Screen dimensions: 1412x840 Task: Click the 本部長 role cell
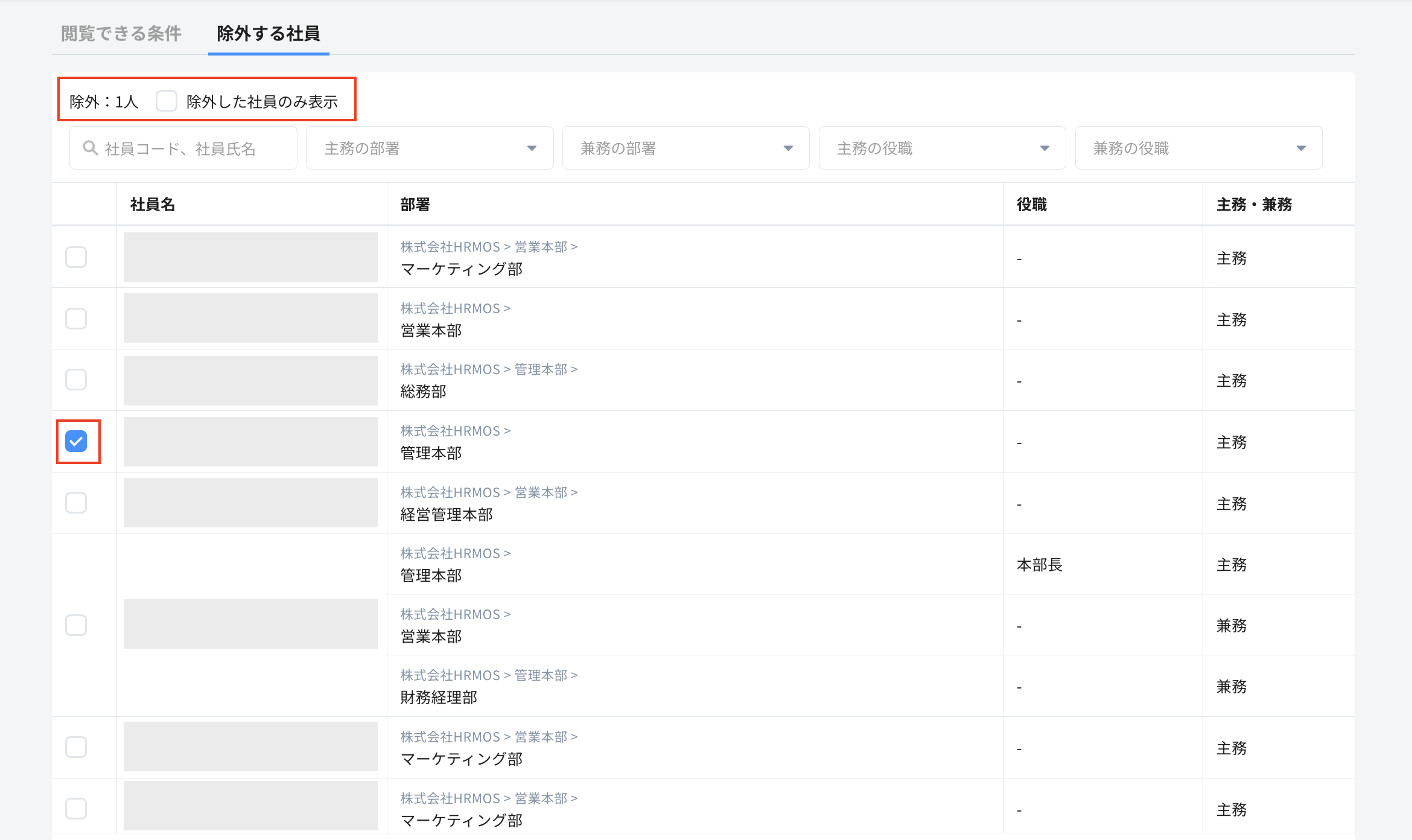(1039, 565)
